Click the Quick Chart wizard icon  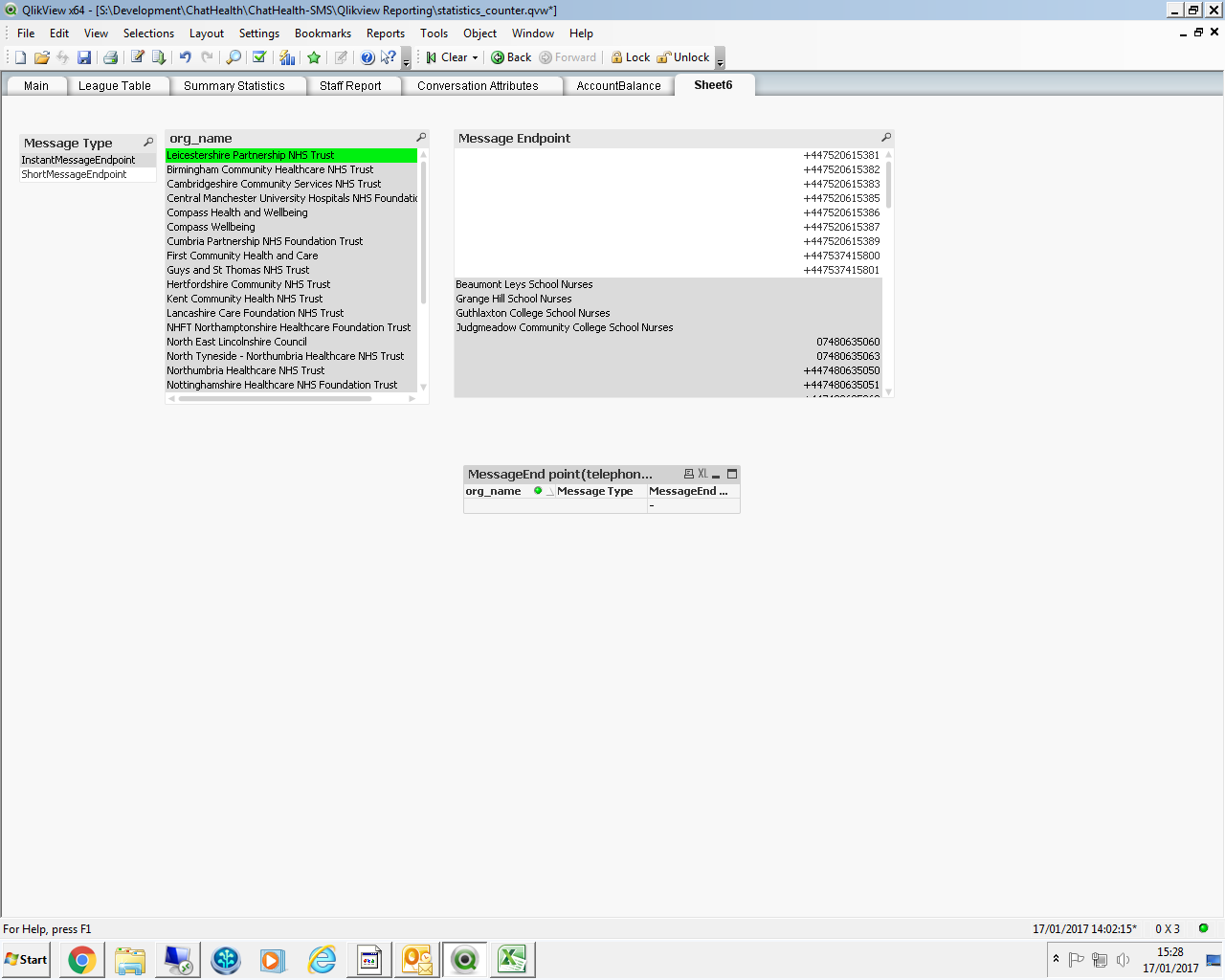287,57
